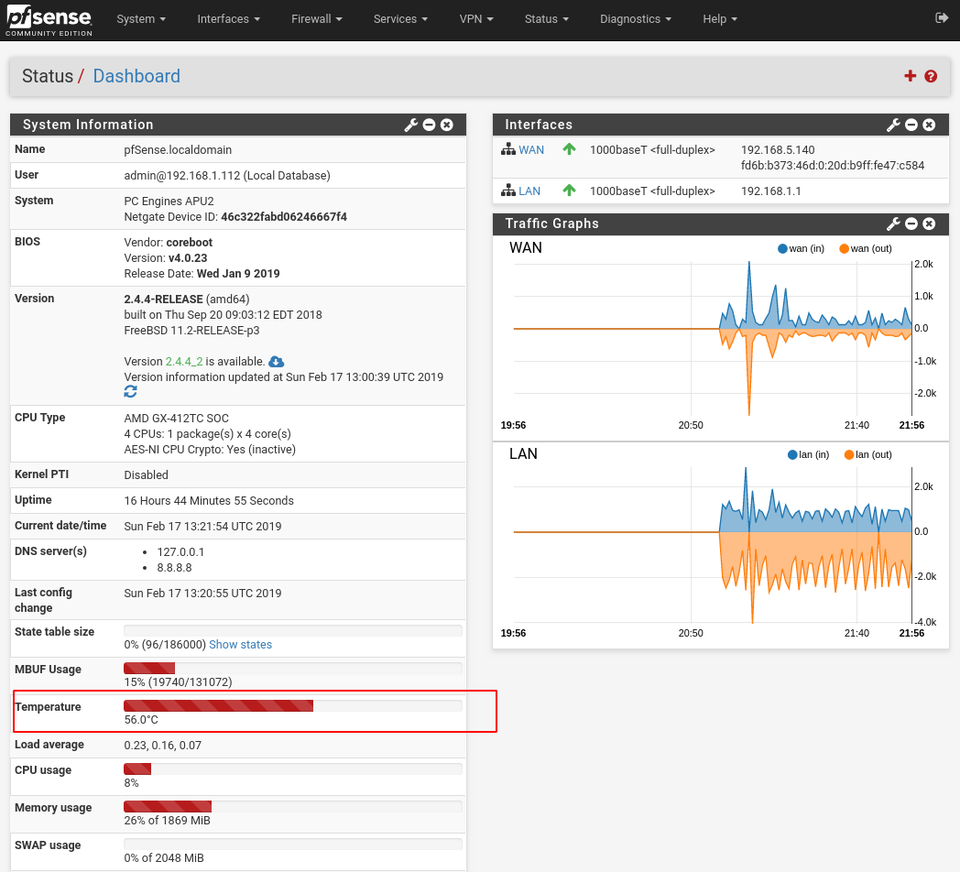Click the load average values 0.23, 0.16, 0.07
960x872 pixels.
(x=162, y=745)
